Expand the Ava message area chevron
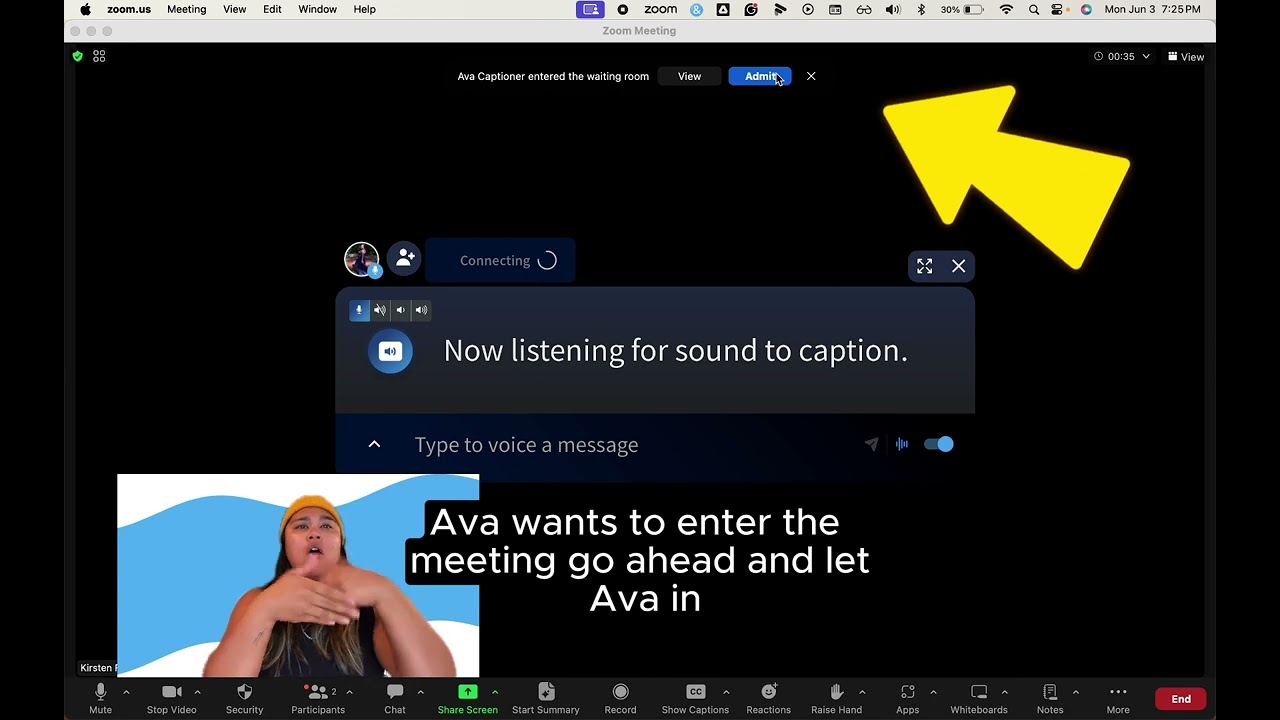 point(374,444)
